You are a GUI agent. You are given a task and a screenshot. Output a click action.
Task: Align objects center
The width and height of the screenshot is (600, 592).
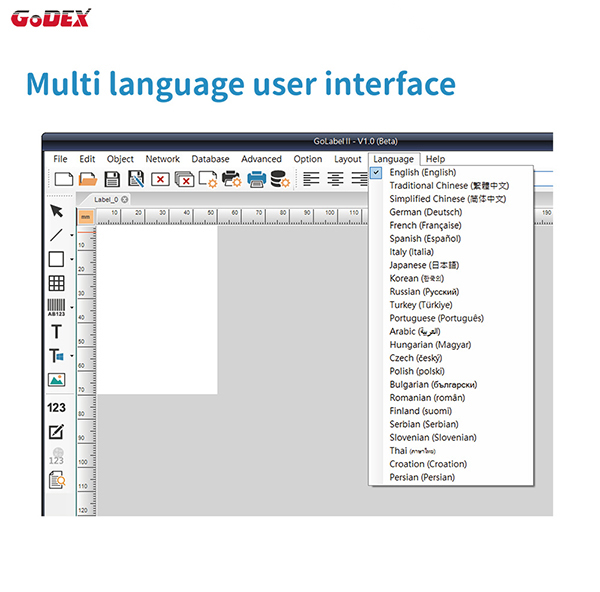pos(335,179)
